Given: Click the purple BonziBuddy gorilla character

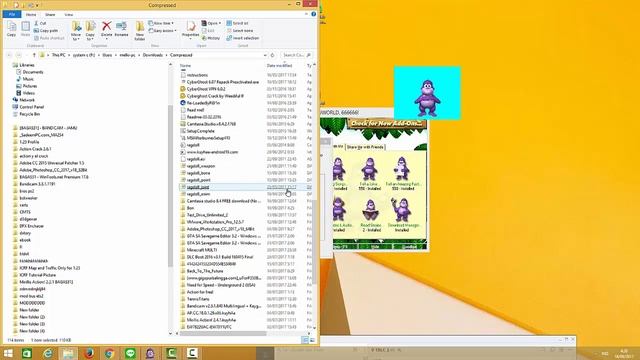Looking at the screenshot, I should tap(427, 98).
